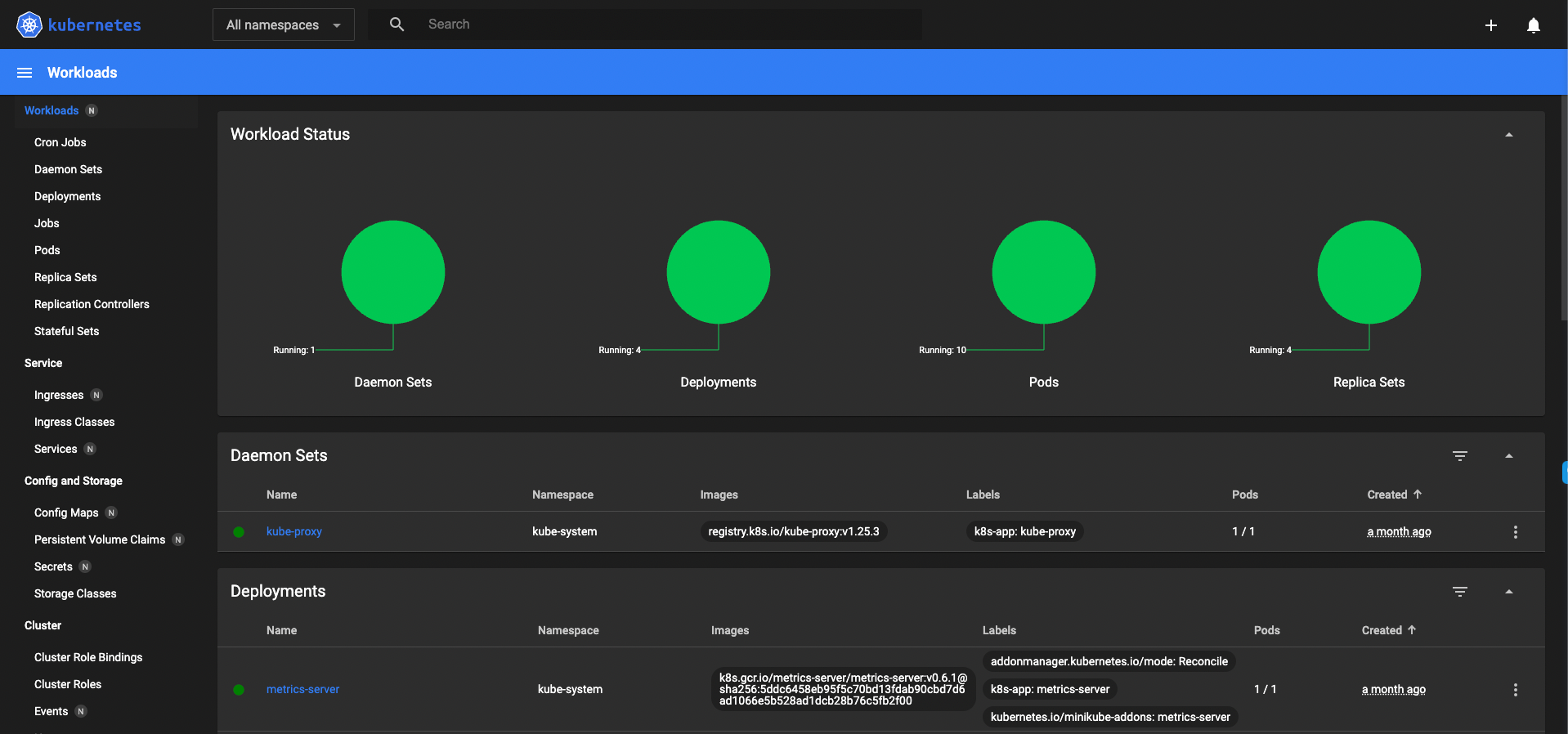Open Storage Classes in sidebar
Image resolution: width=1568 pixels, height=734 pixels.
[x=75, y=593]
